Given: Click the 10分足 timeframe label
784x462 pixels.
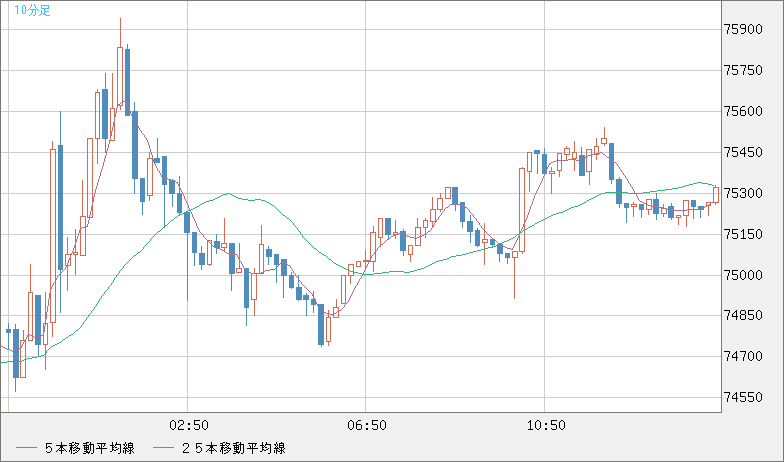Looking at the screenshot, I should coord(32,10).
